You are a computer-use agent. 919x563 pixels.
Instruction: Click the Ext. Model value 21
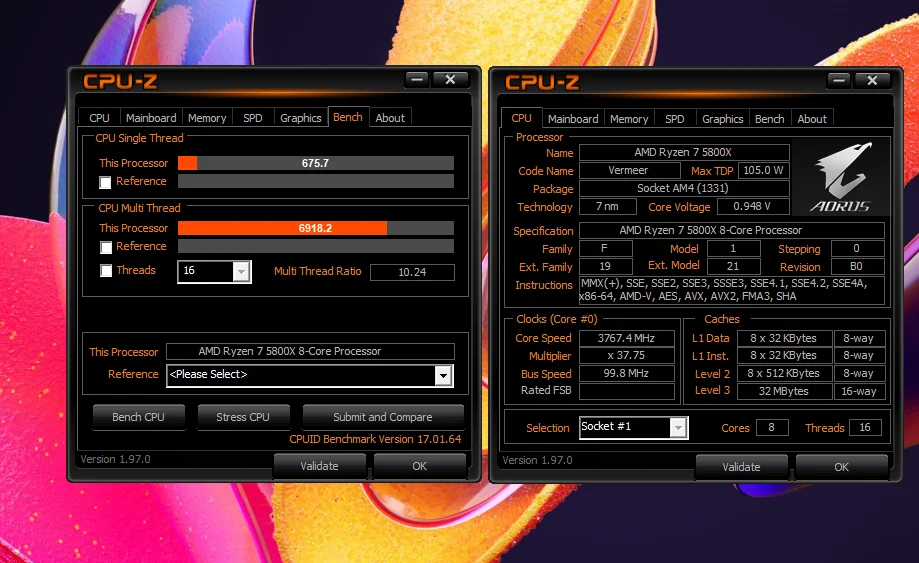tap(733, 267)
